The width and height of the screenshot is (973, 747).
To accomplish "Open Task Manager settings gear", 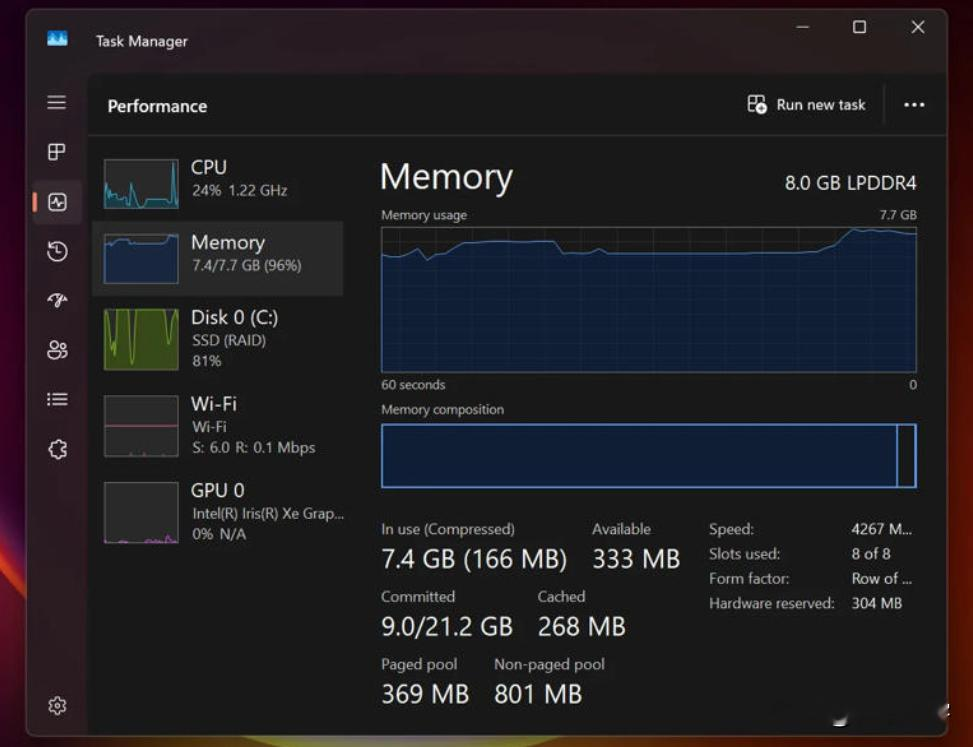I will [x=57, y=705].
